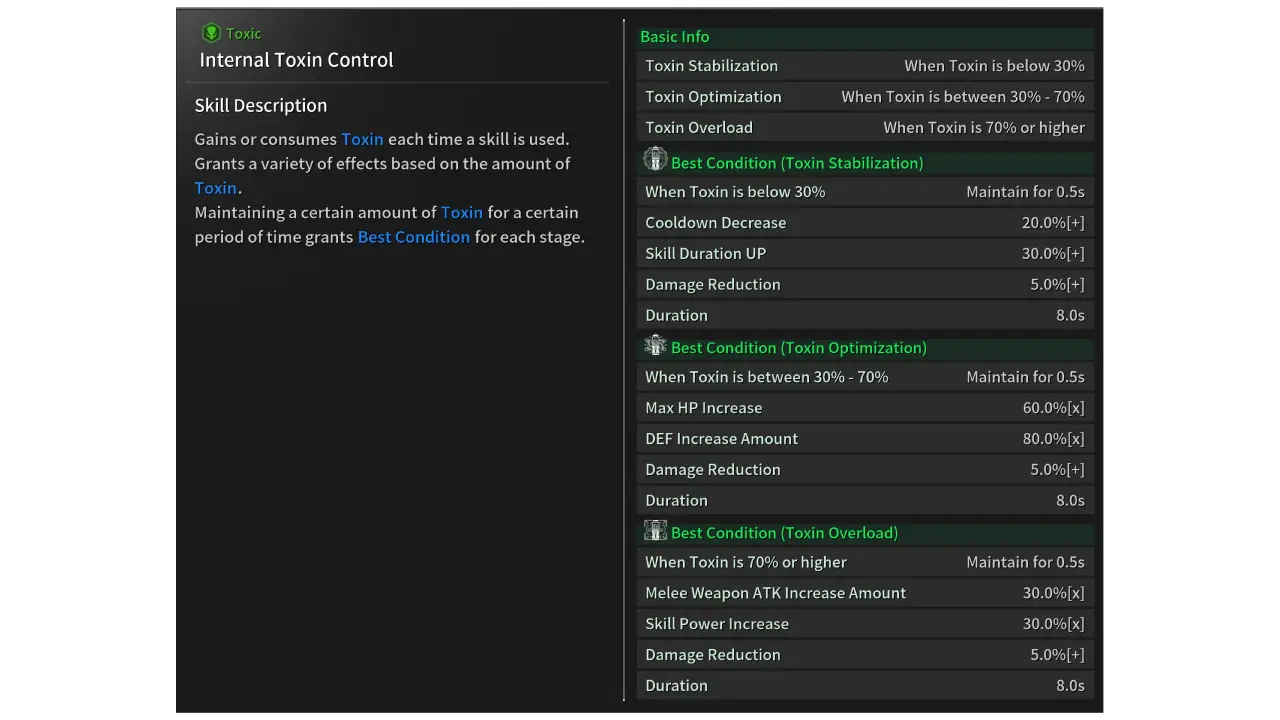The width and height of the screenshot is (1280, 720).
Task: Select the Toxin Stabilization row
Action: pos(865,65)
